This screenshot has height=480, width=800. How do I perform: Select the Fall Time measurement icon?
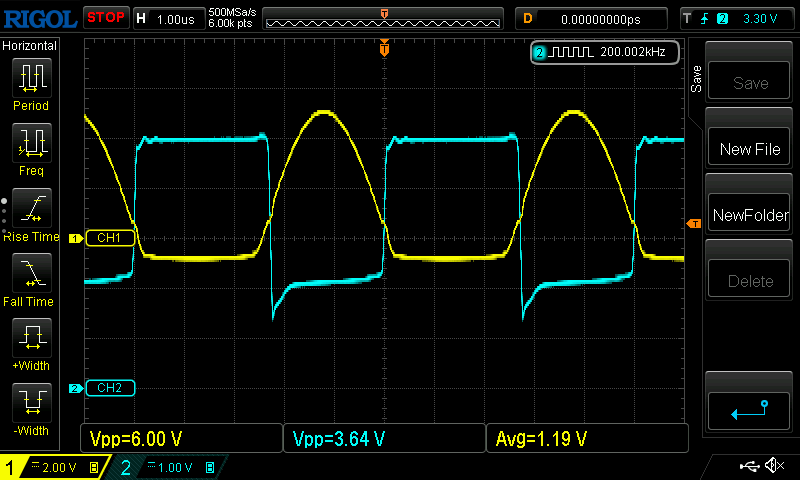click(x=32, y=272)
